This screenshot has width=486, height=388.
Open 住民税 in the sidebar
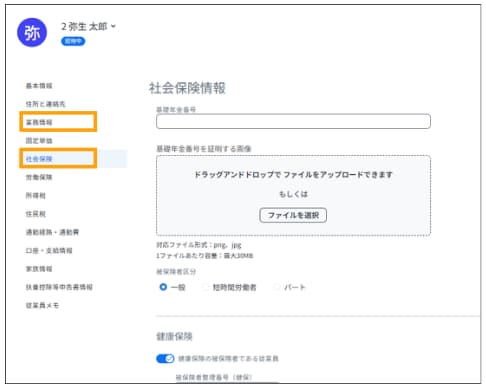click(x=36, y=214)
